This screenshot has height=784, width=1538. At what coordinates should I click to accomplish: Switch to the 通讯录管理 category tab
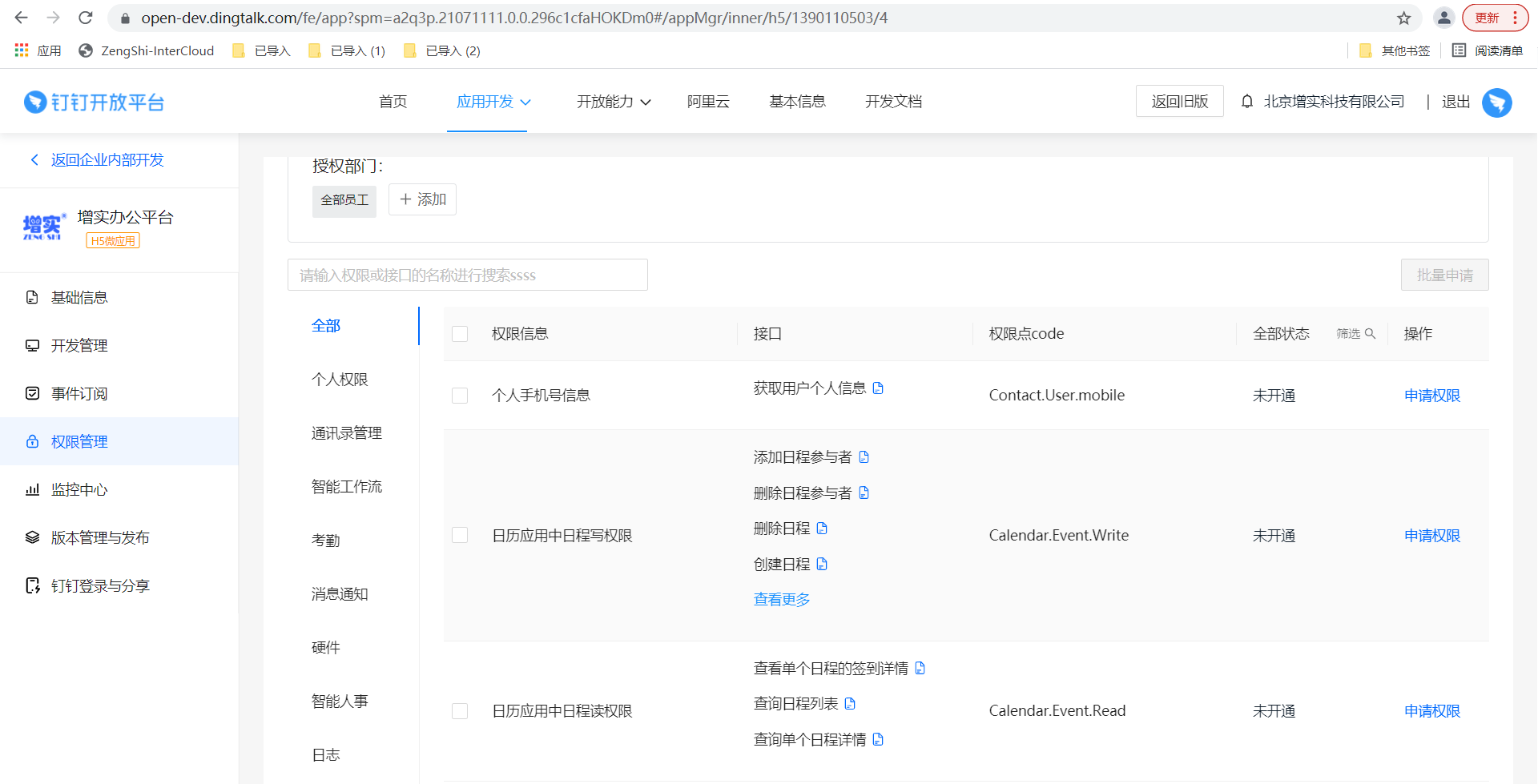(346, 433)
